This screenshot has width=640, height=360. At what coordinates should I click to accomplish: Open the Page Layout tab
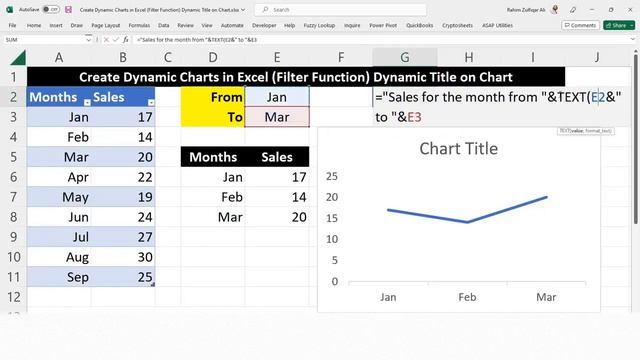click(106, 25)
